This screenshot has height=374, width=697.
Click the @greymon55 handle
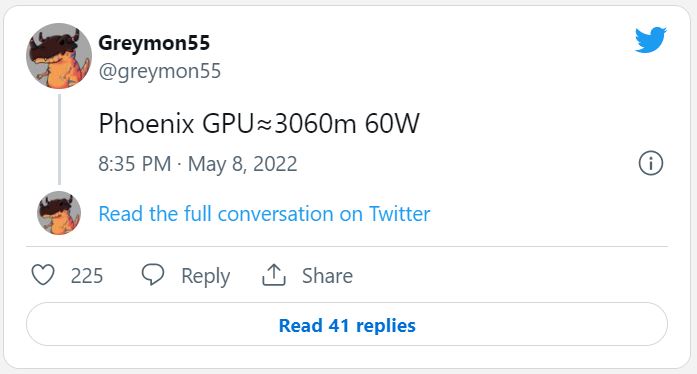click(x=160, y=71)
